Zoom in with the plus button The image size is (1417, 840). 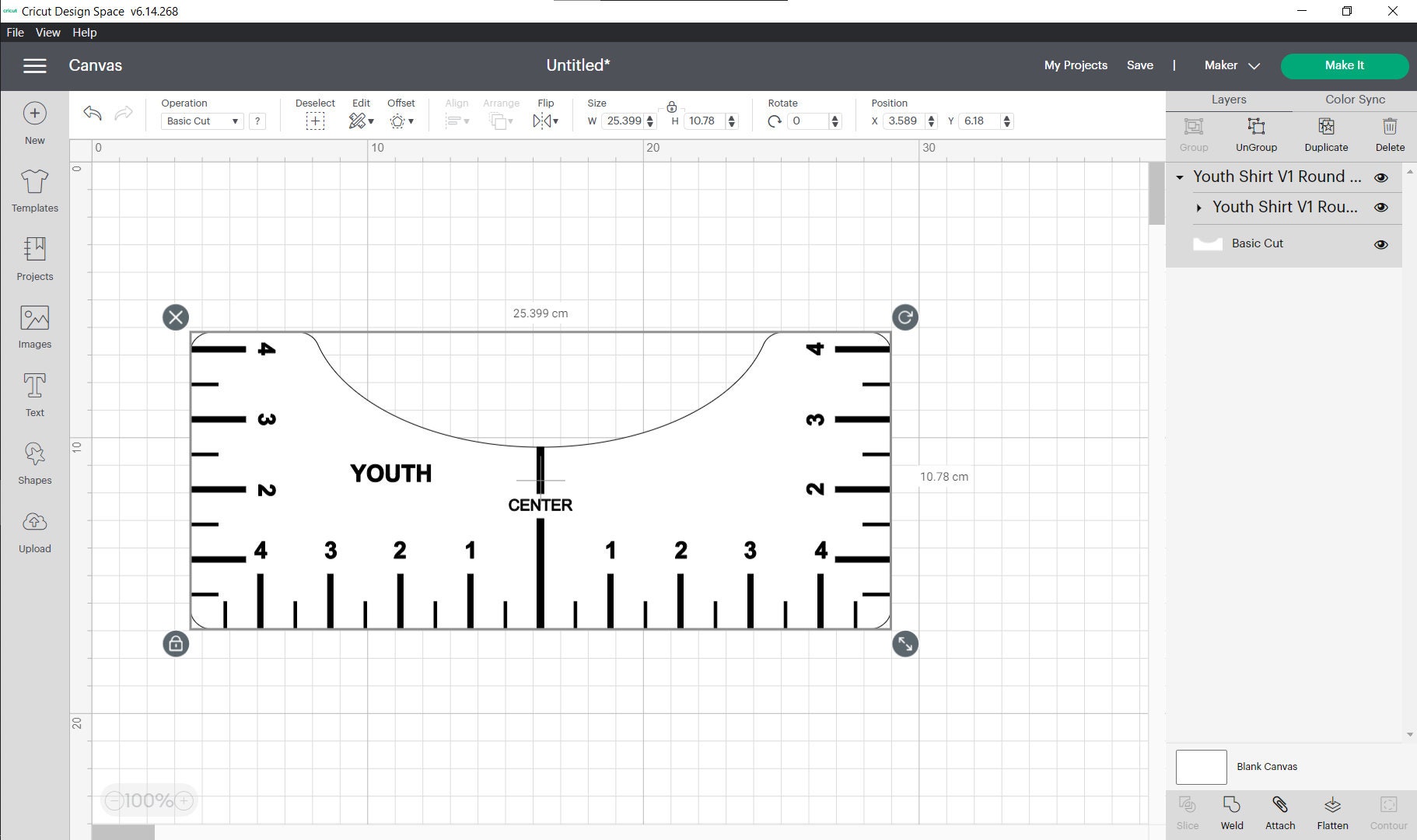184,800
